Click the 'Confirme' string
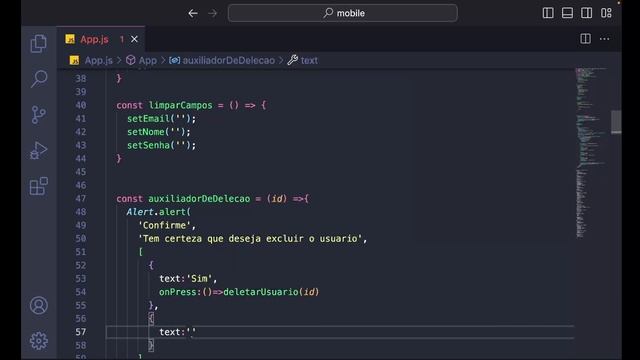 click(x=164, y=225)
